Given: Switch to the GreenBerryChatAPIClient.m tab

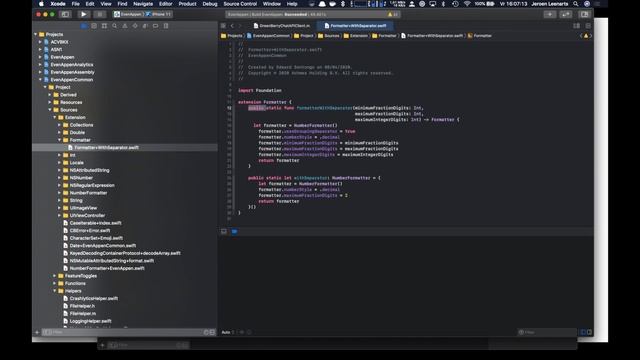Looking at the screenshot, I should [282, 26].
